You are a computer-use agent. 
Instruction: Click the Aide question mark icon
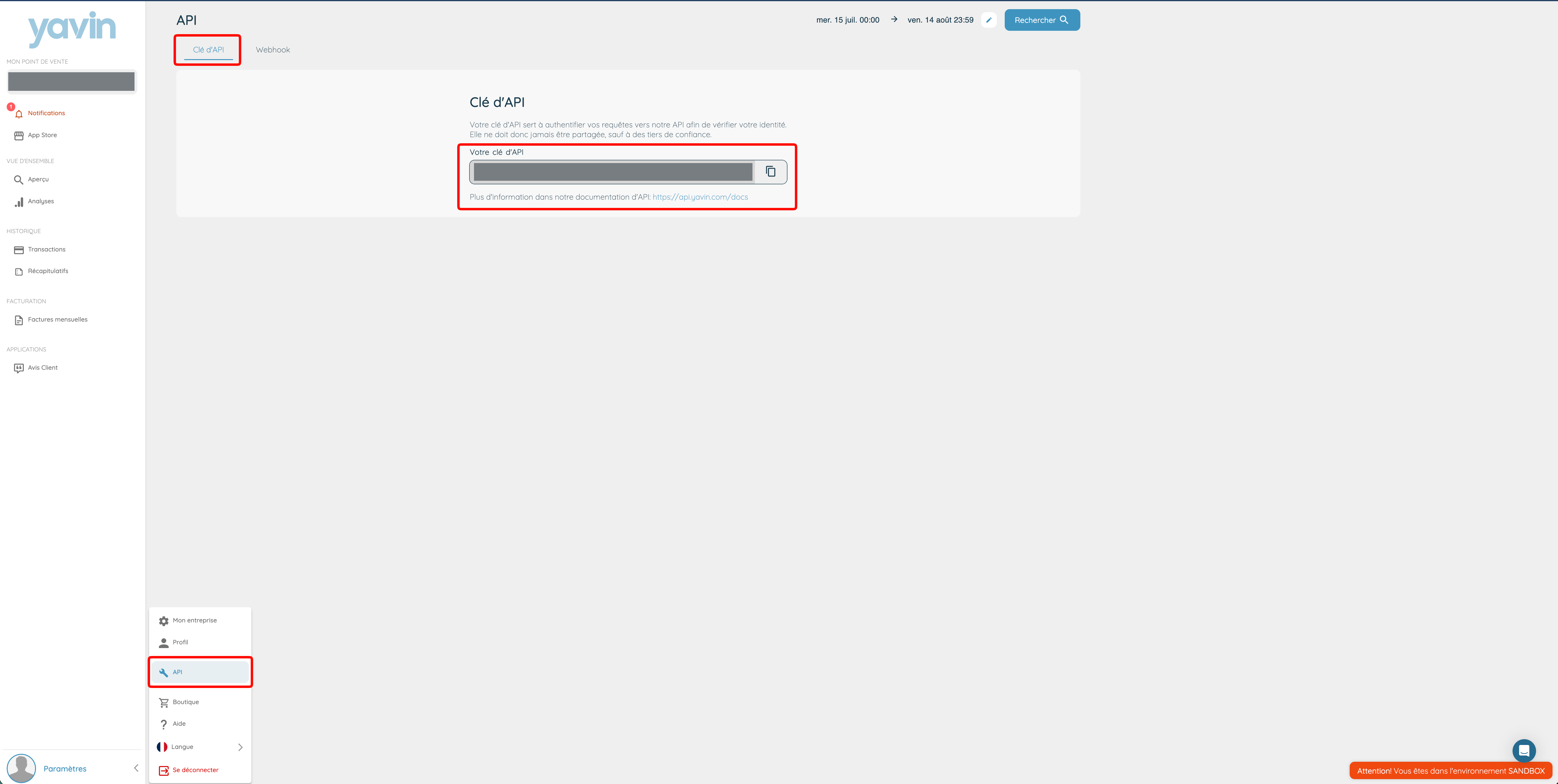pyautogui.click(x=163, y=724)
